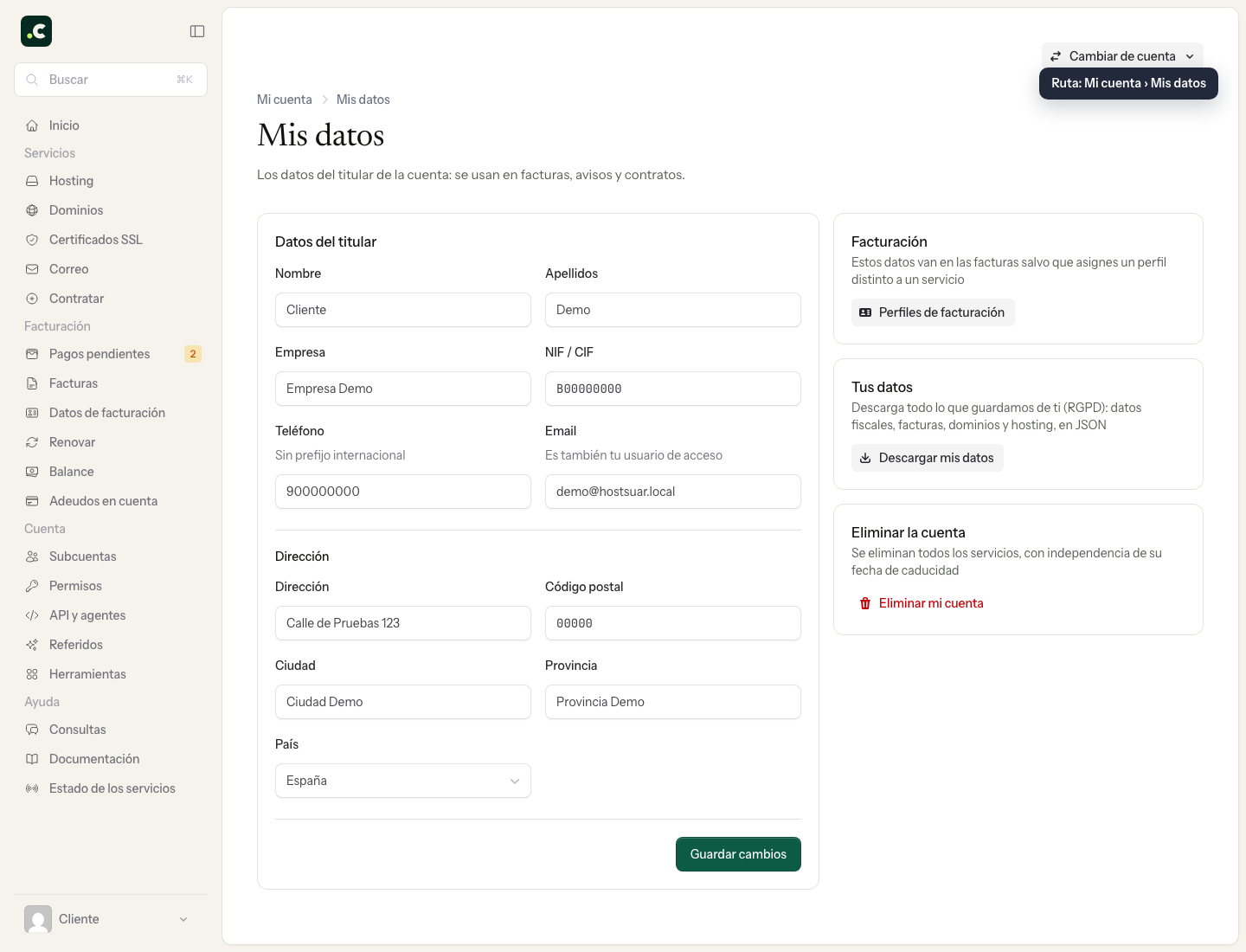Image resolution: width=1246 pixels, height=952 pixels.
Task: Click the Inicio home icon
Action: 32,125
